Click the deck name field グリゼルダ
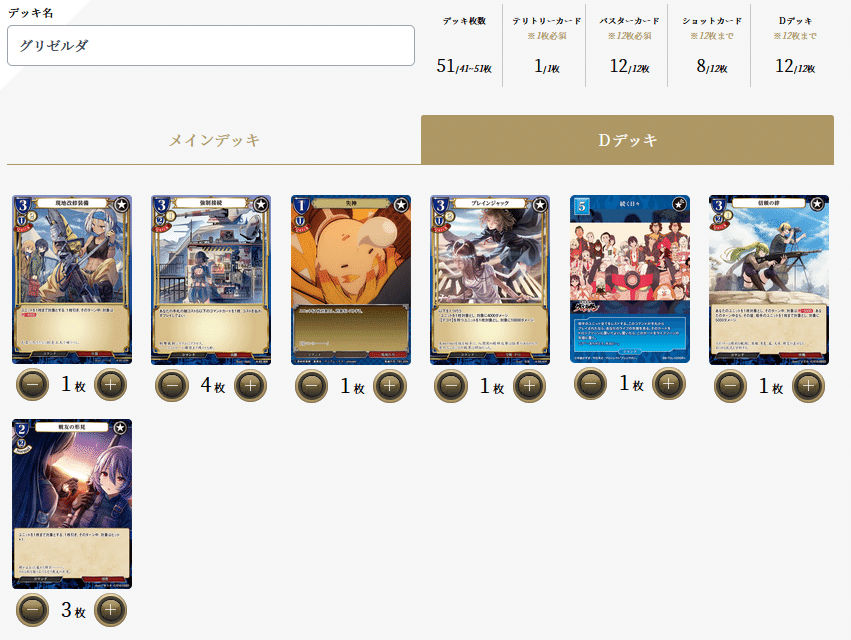Screen dimensions: 851x640 211,46
